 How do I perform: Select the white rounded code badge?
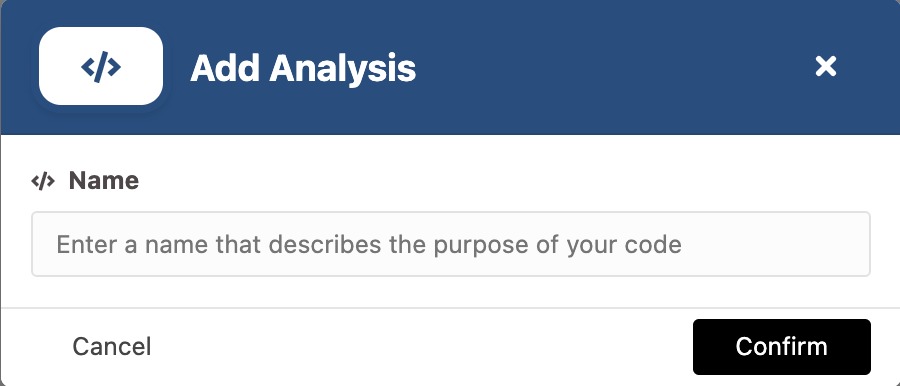point(101,66)
